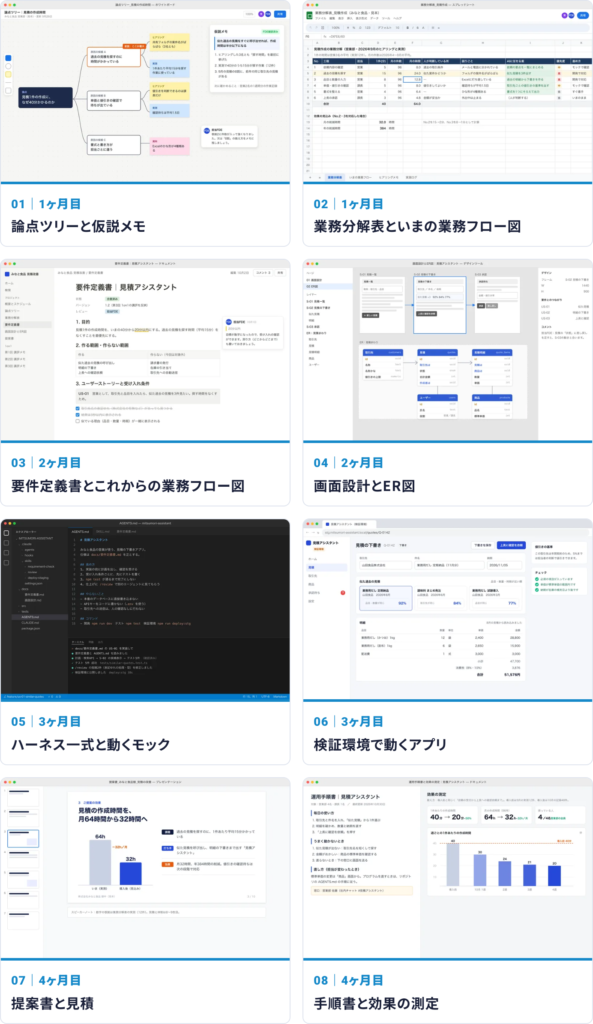Screen dimensions: 593x1024
Task: Click the blue share button in the whiteboard thumbnail
Action: pyautogui.click(x=280, y=14)
